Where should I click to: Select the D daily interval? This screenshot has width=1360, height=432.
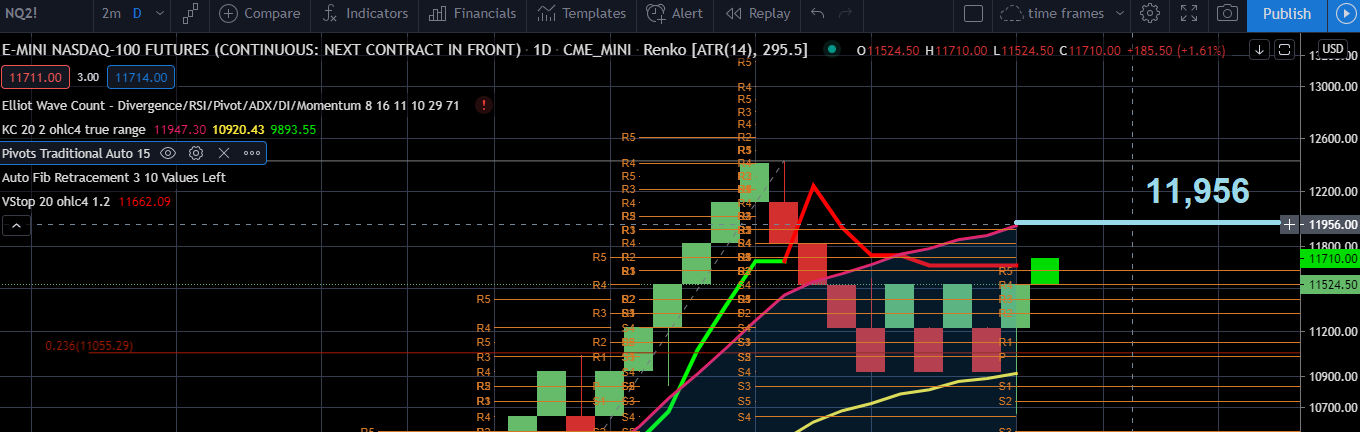tap(136, 14)
